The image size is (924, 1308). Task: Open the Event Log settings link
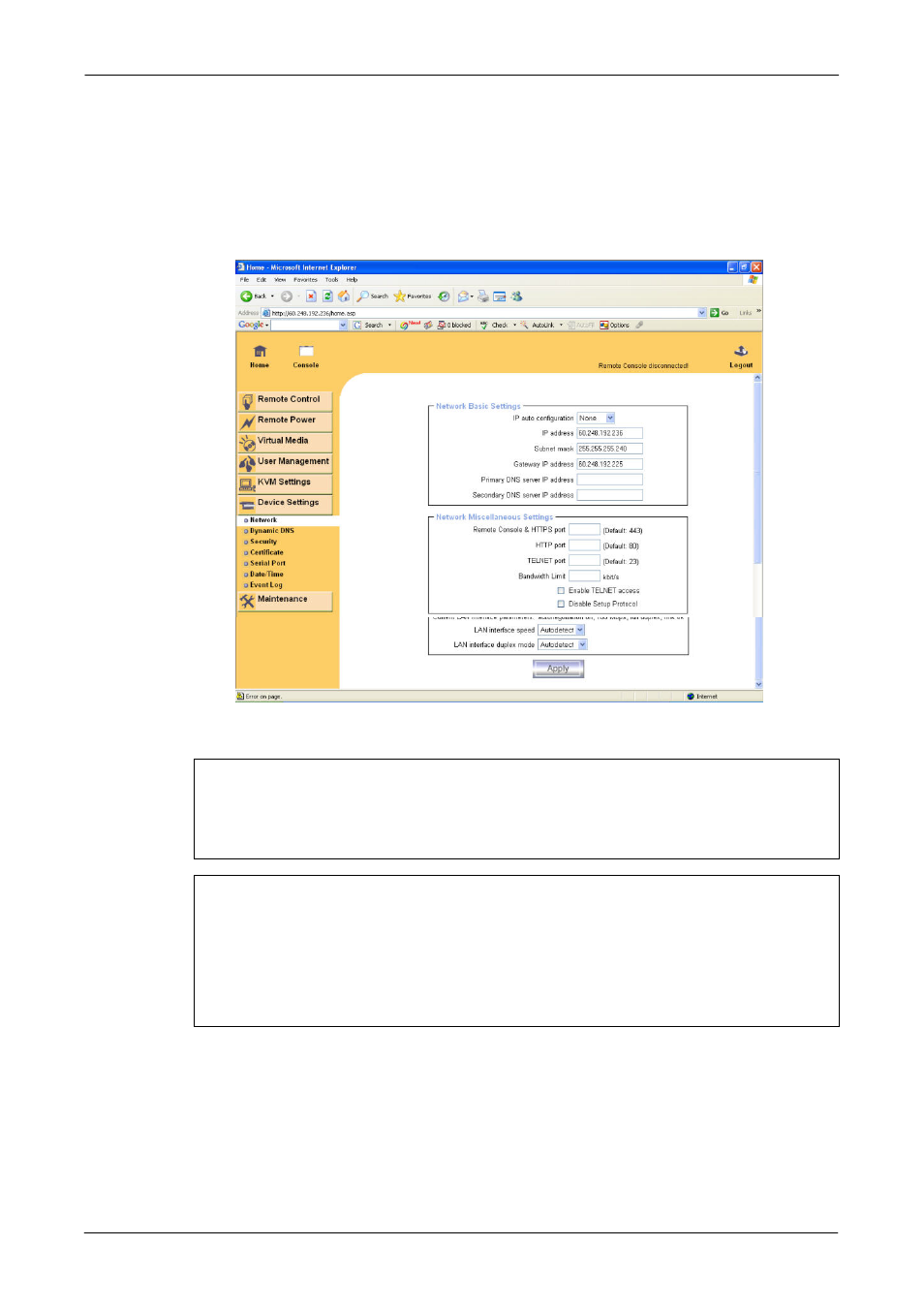[266, 585]
